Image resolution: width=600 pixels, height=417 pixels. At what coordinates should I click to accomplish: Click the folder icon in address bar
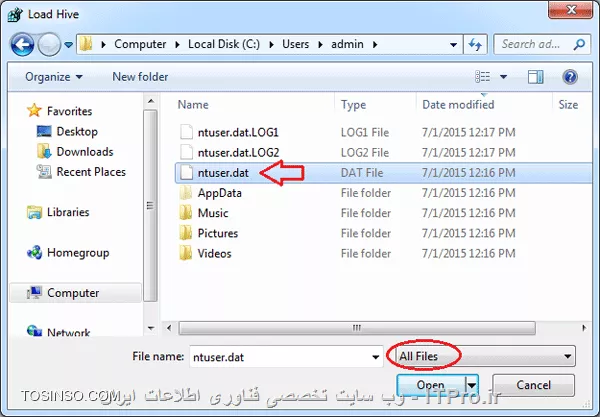[x=86, y=44]
